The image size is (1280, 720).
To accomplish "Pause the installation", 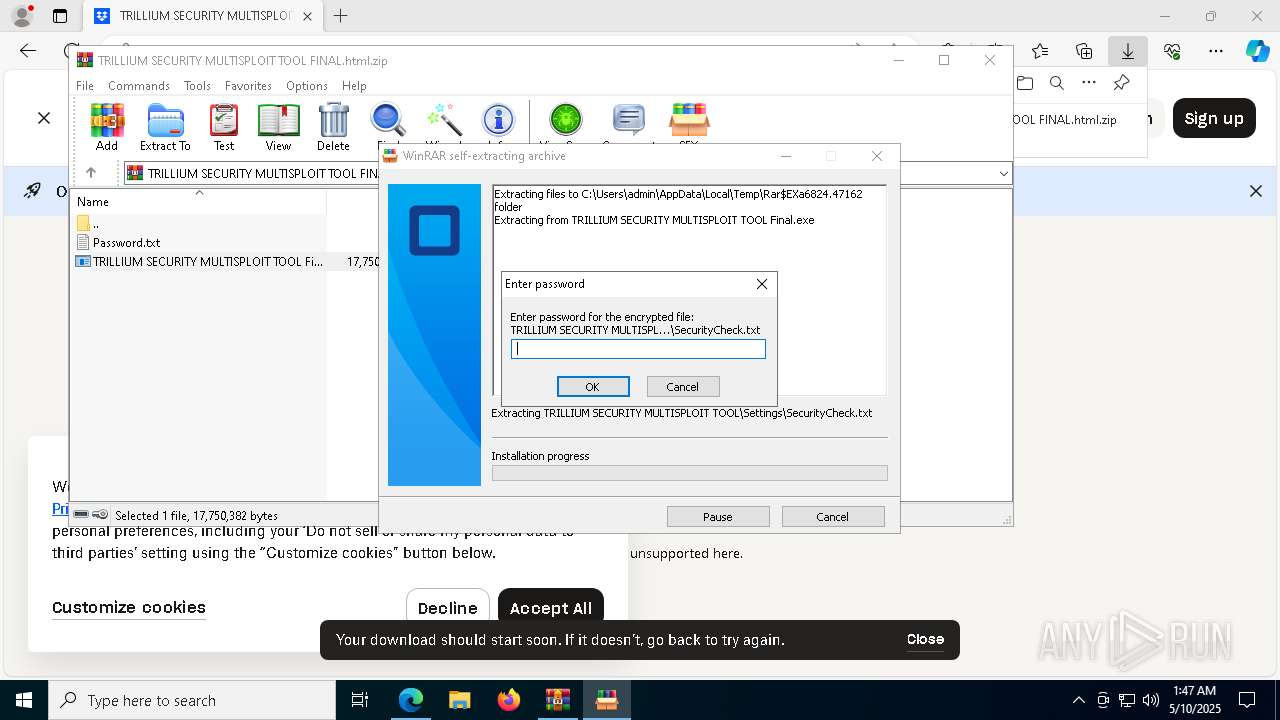I will click(718, 517).
